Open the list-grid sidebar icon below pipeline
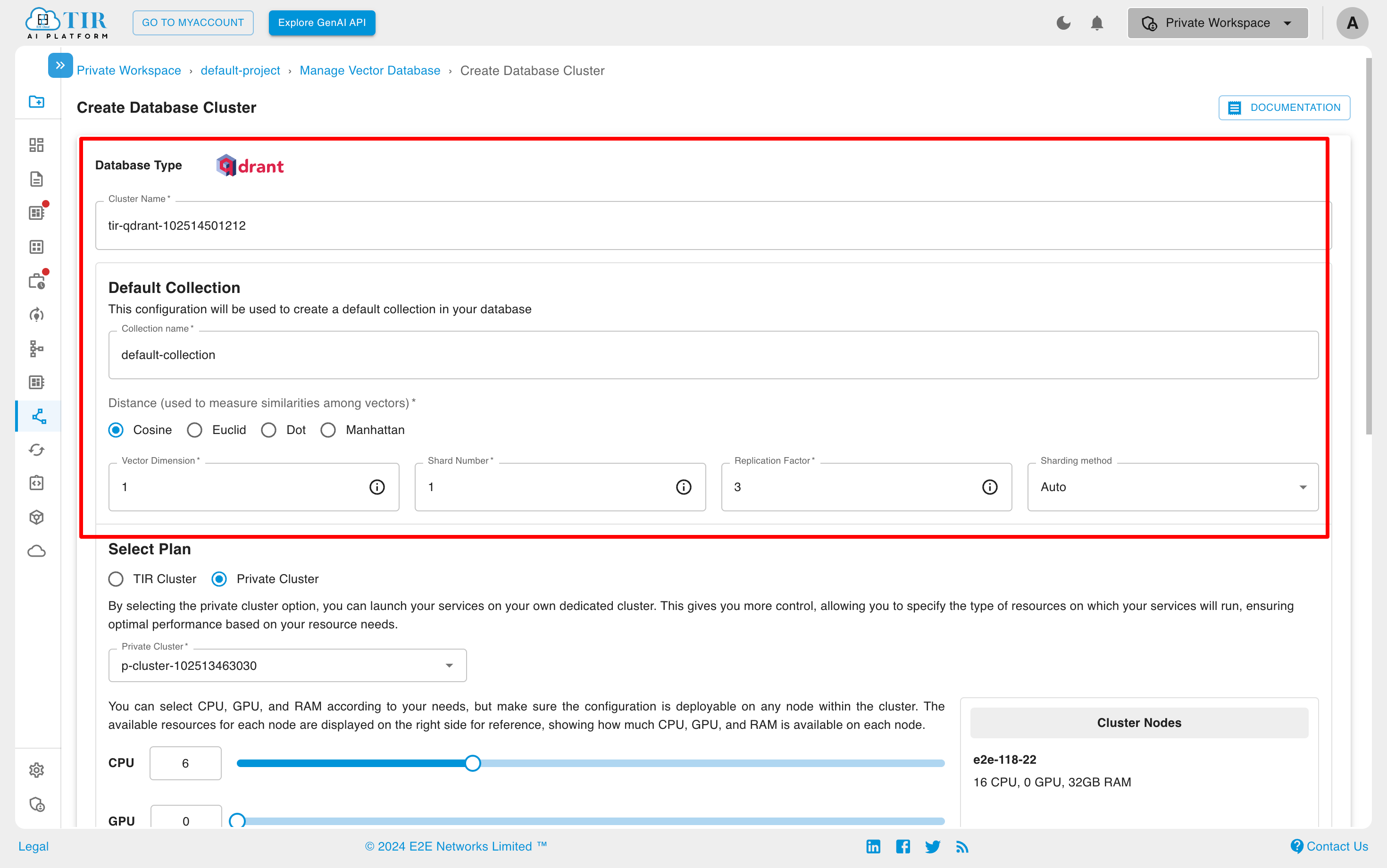The width and height of the screenshot is (1387, 868). click(x=37, y=382)
